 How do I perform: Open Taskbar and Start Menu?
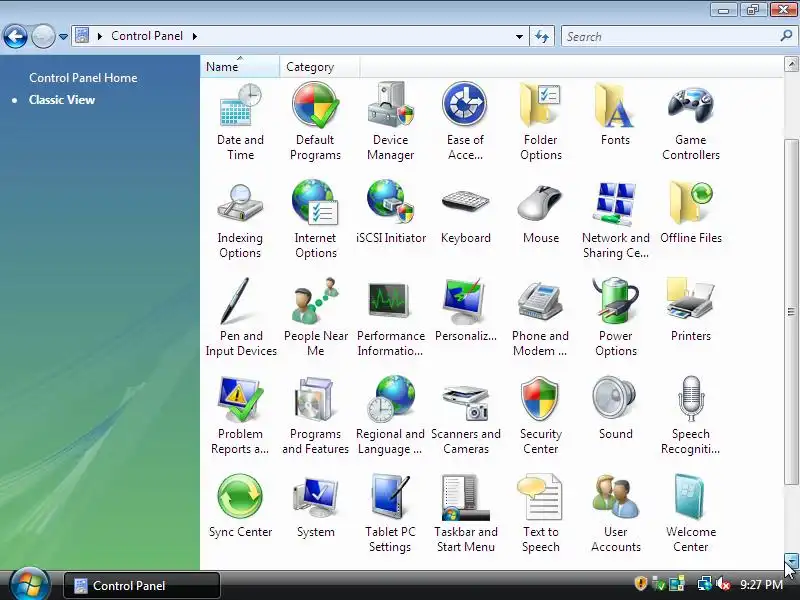pos(465,514)
